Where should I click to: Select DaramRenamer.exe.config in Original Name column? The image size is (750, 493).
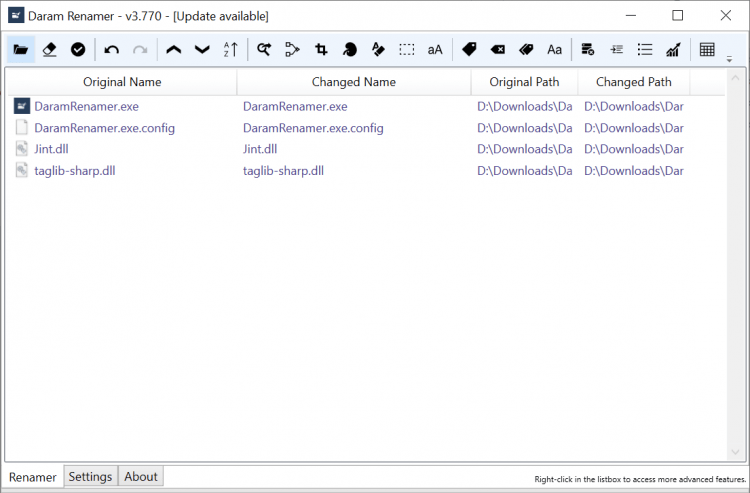[105, 128]
